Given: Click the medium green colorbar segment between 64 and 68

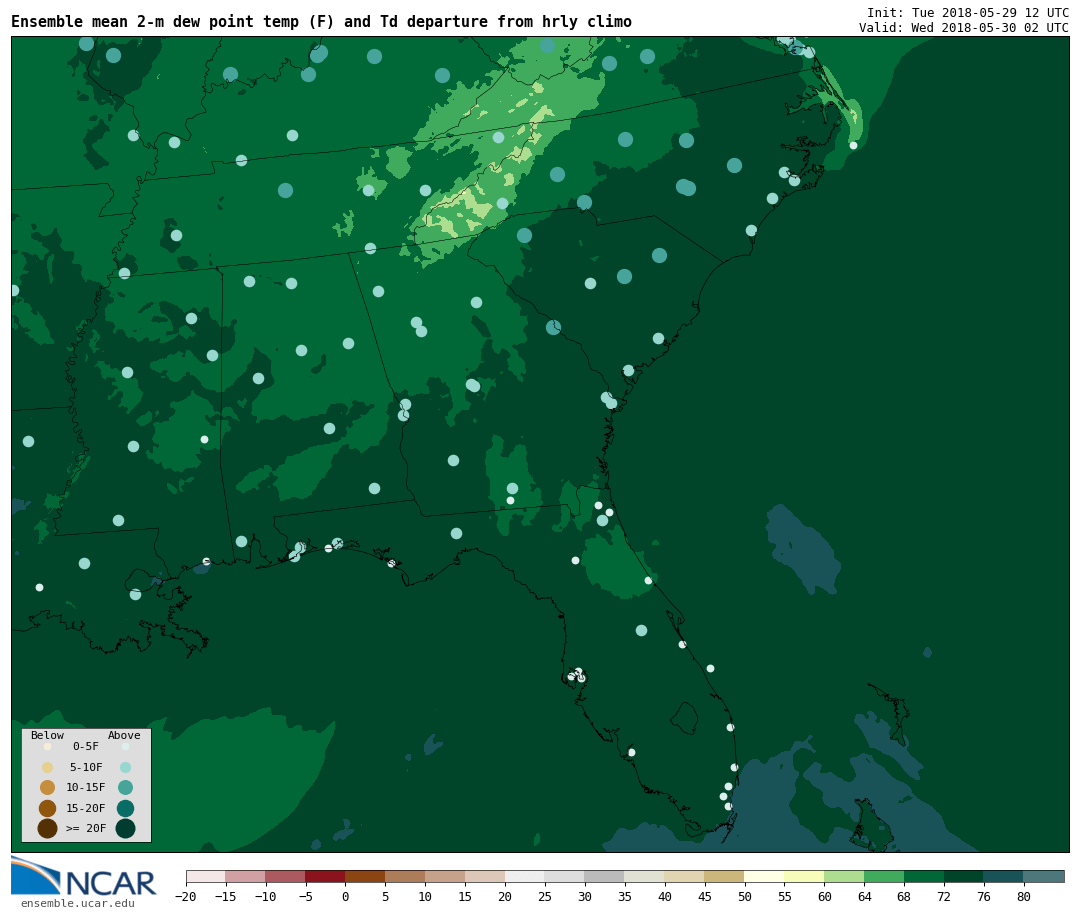Looking at the screenshot, I should pos(884,876).
